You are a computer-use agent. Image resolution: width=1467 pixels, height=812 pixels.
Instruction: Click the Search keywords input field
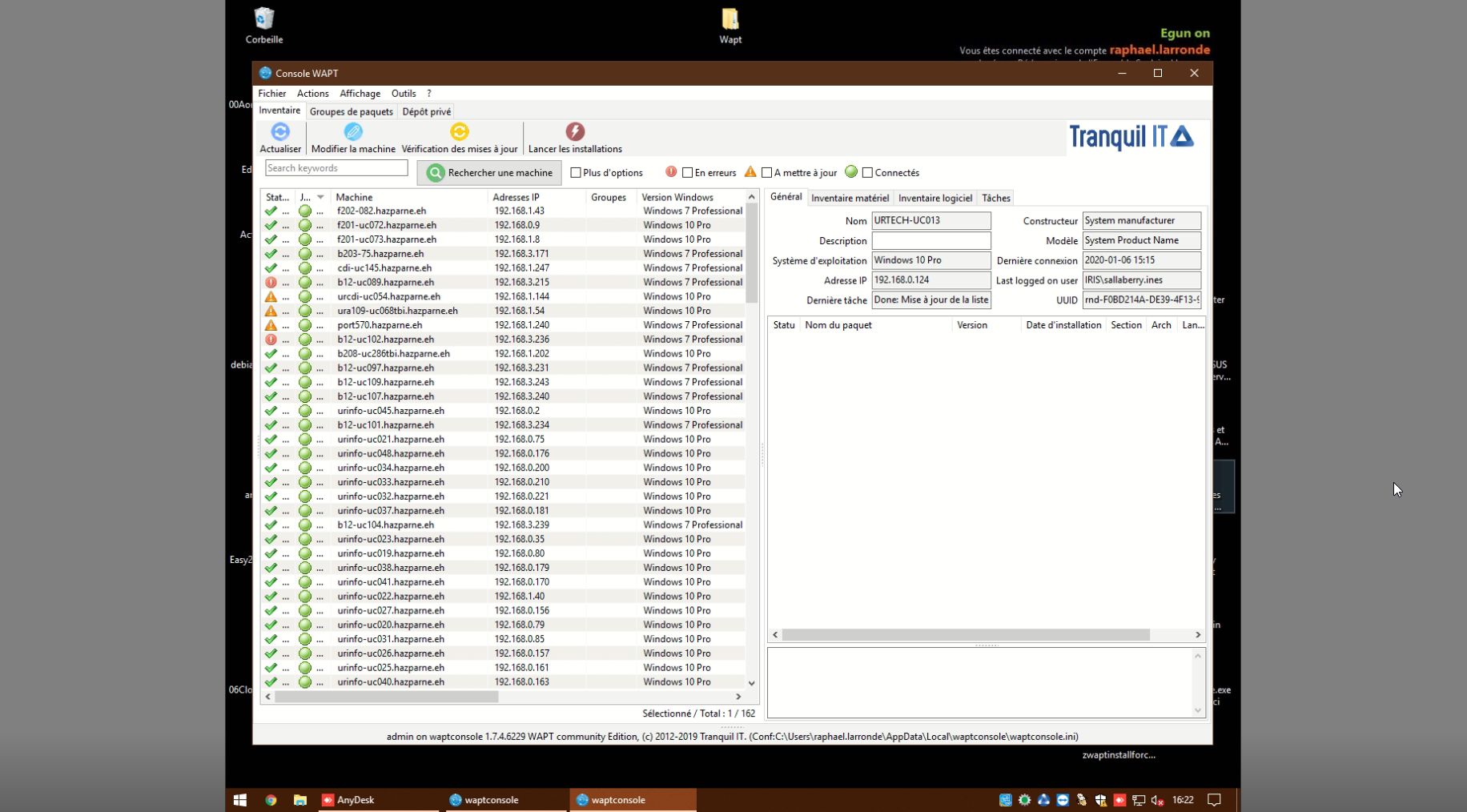pyautogui.click(x=336, y=168)
